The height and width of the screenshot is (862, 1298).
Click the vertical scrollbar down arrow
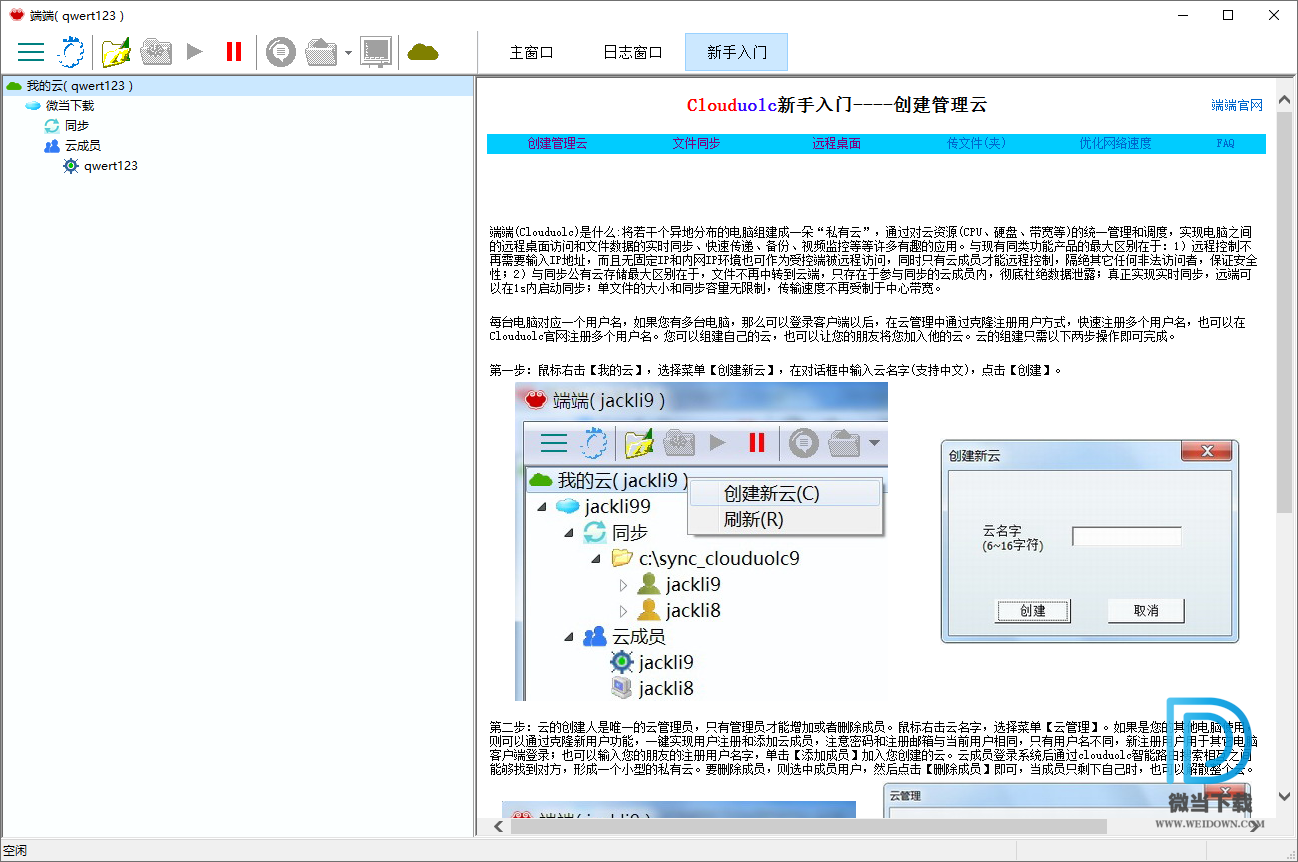click(1285, 797)
